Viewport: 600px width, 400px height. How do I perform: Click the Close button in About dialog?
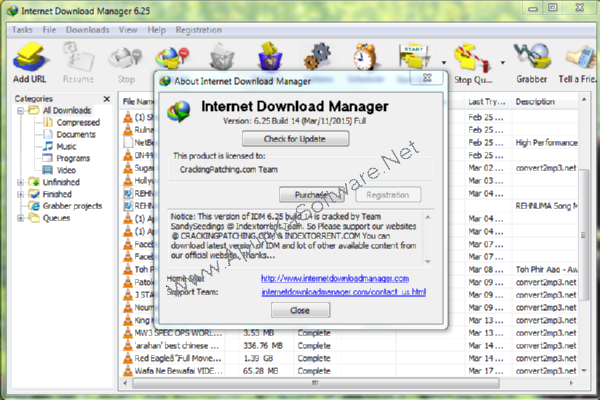[300, 310]
